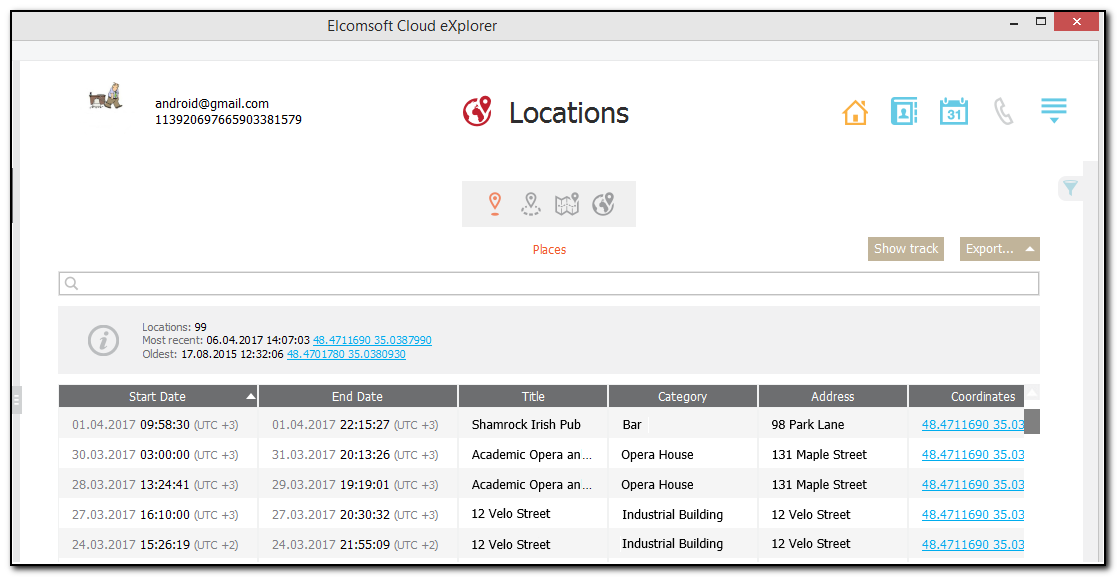The image size is (1117, 577).
Task: Open the most recent location coordinates link
Action: [372, 341]
